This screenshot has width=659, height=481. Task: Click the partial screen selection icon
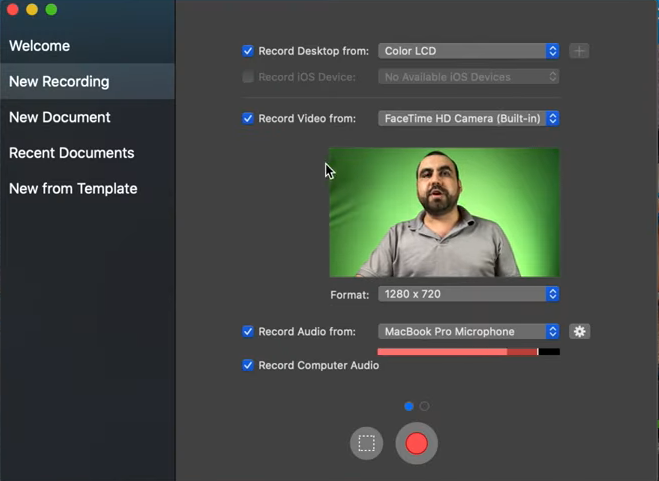pos(366,443)
